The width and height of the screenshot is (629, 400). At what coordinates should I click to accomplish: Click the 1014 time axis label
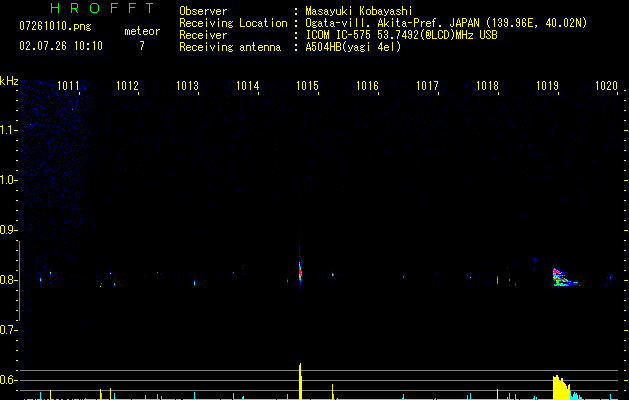pos(248,86)
